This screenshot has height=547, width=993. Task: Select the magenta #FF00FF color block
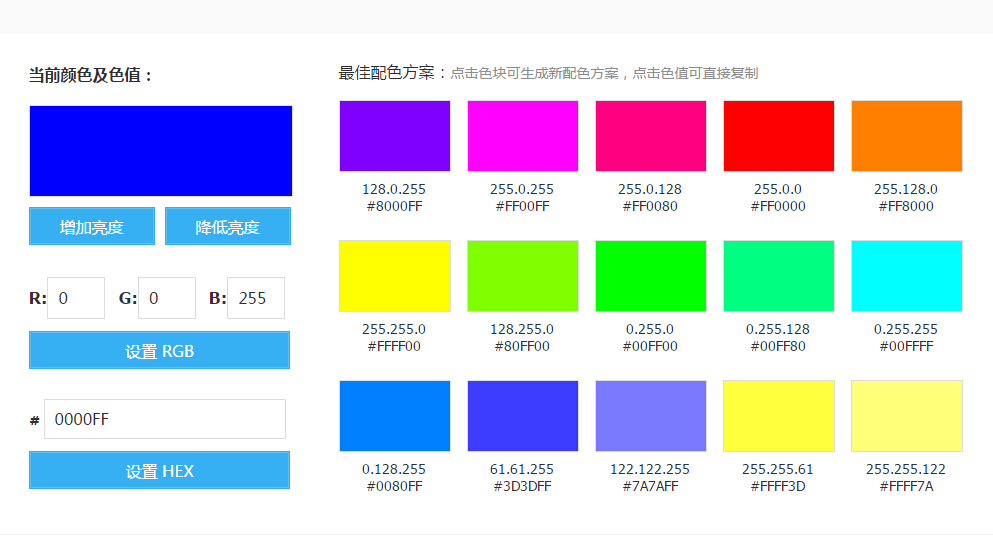(522, 136)
